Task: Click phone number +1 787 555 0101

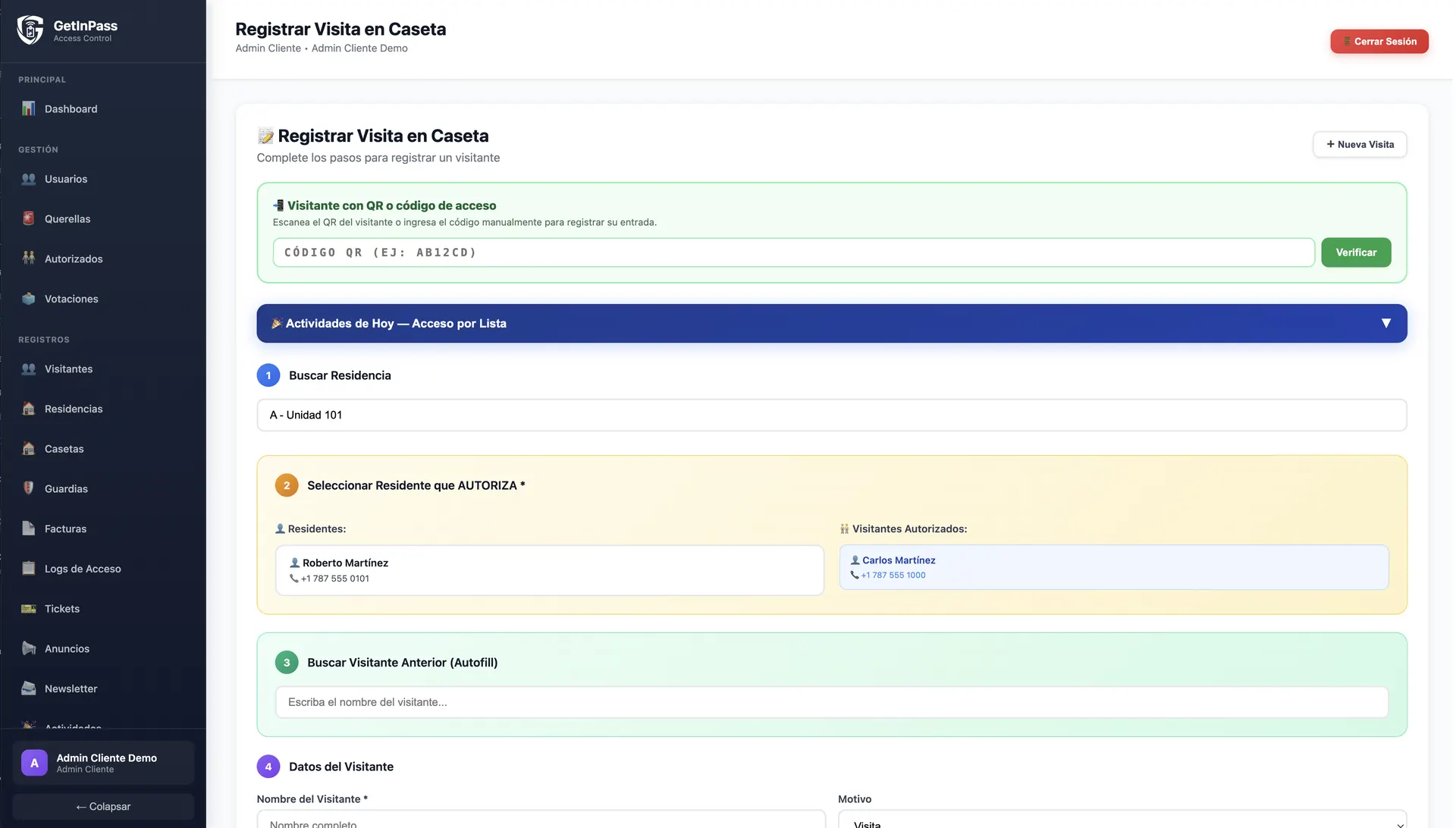Action: (x=334, y=579)
